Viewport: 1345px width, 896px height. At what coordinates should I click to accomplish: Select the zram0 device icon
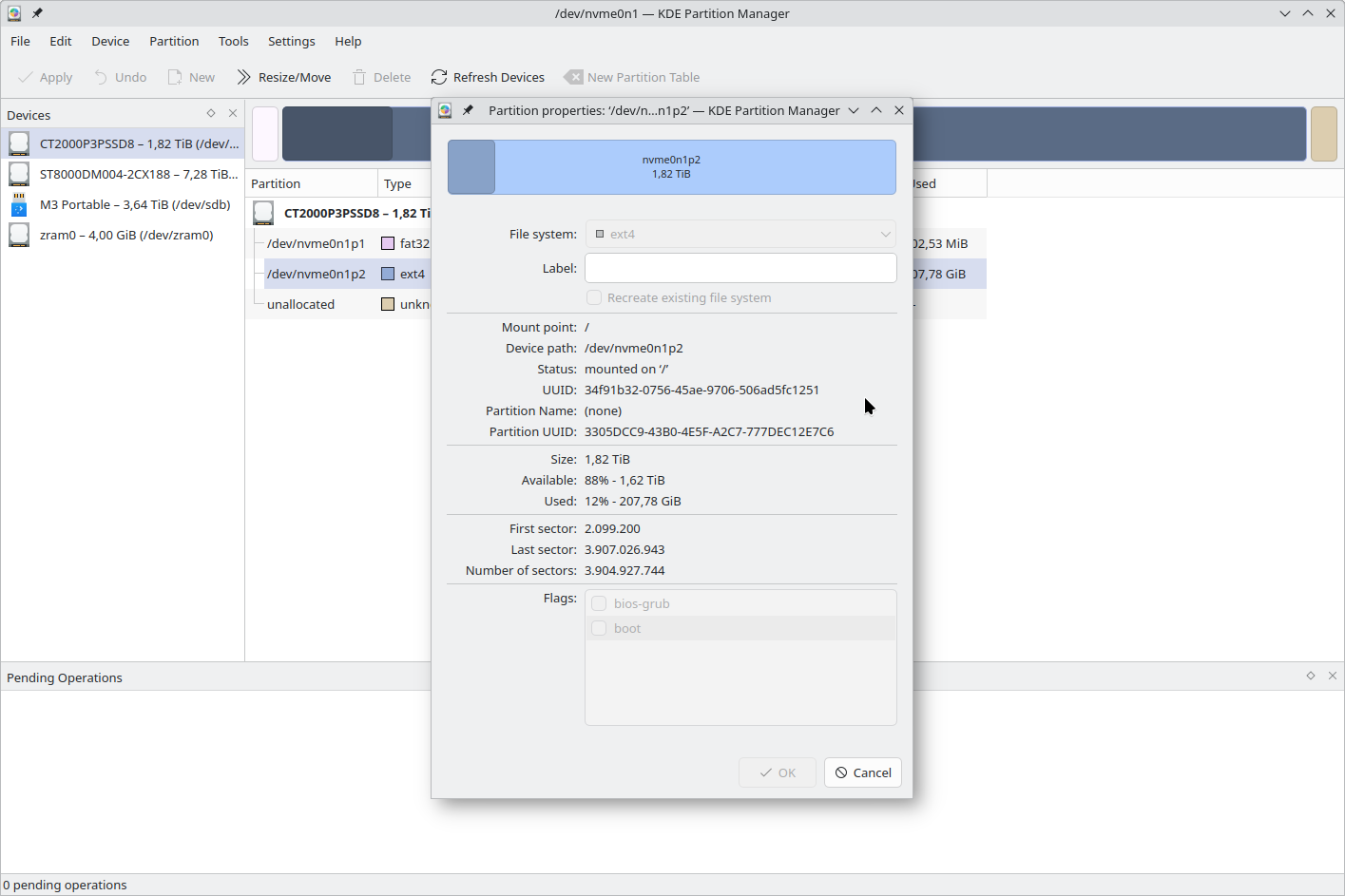[19, 235]
